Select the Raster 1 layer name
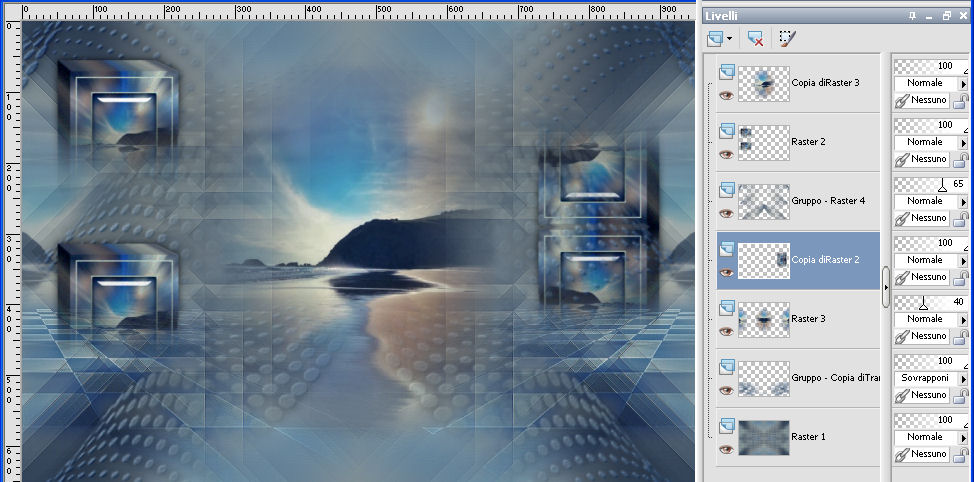The image size is (974, 482). point(808,437)
